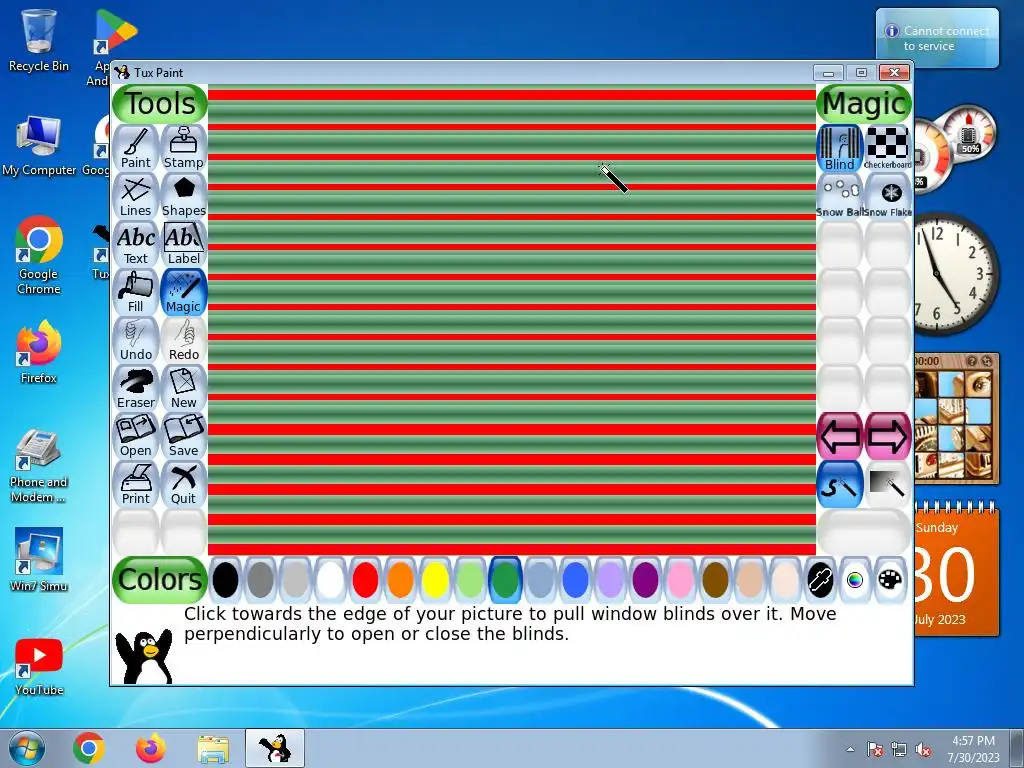Undo the last action

(x=136, y=340)
